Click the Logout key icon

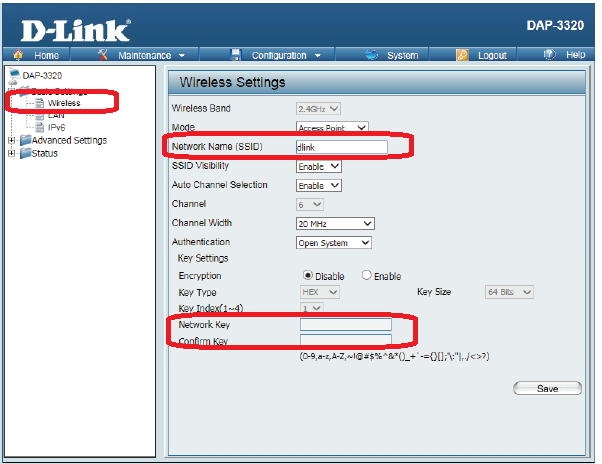462,55
